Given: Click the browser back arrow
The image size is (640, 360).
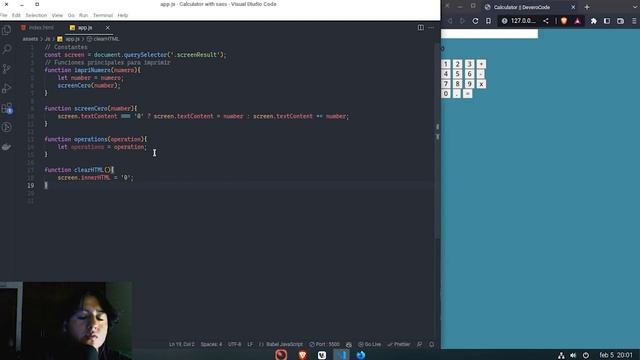Looking at the screenshot, I should tap(450, 21).
